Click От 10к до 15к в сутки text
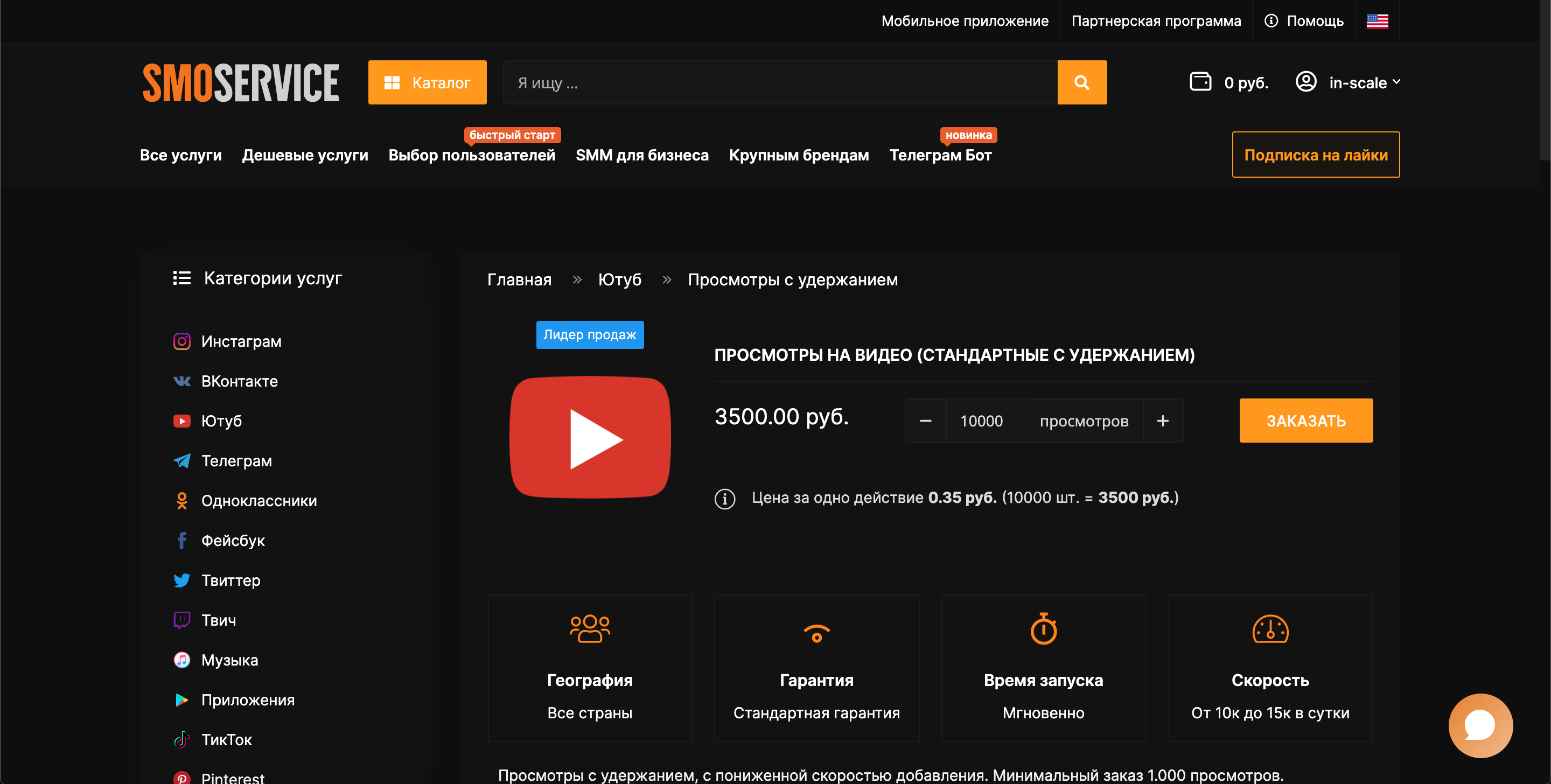This screenshot has width=1551, height=784. tap(1269, 712)
